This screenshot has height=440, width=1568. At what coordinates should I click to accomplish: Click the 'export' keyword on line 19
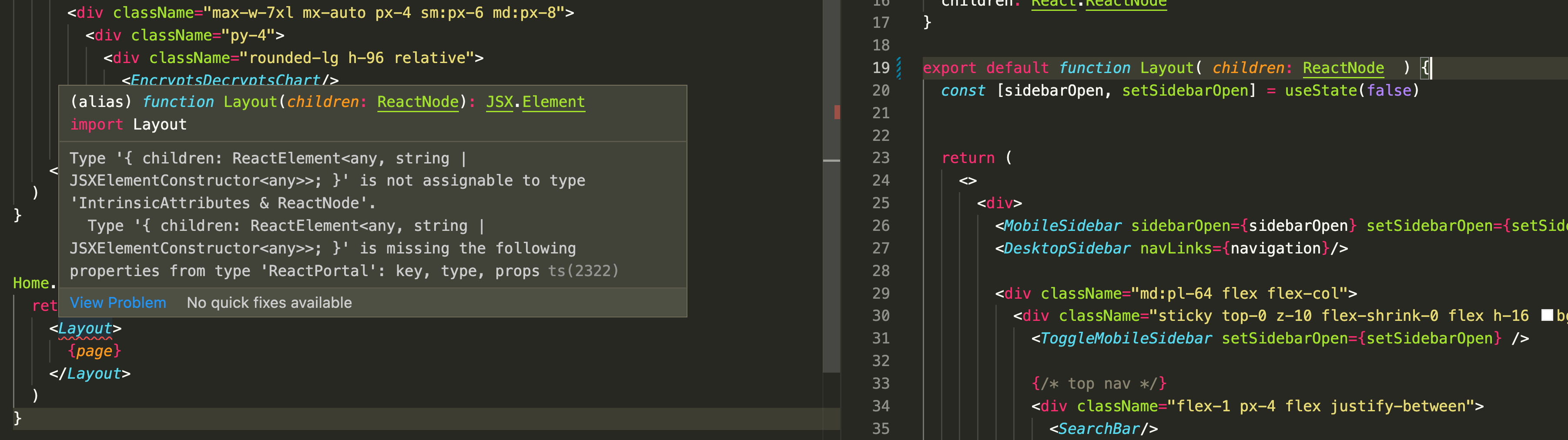pos(950,67)
